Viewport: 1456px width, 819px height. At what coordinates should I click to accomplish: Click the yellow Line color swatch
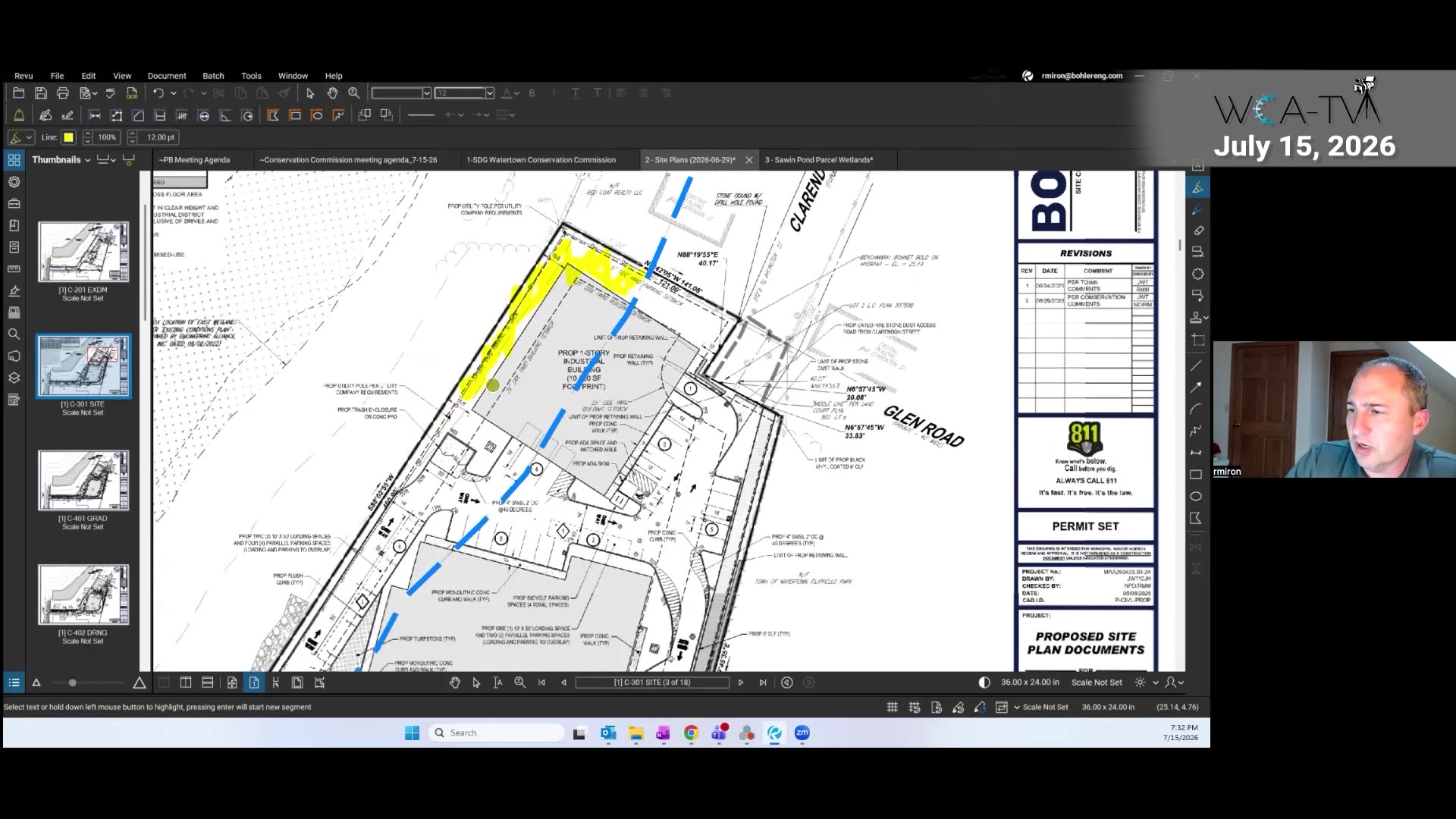coord(68,137)
